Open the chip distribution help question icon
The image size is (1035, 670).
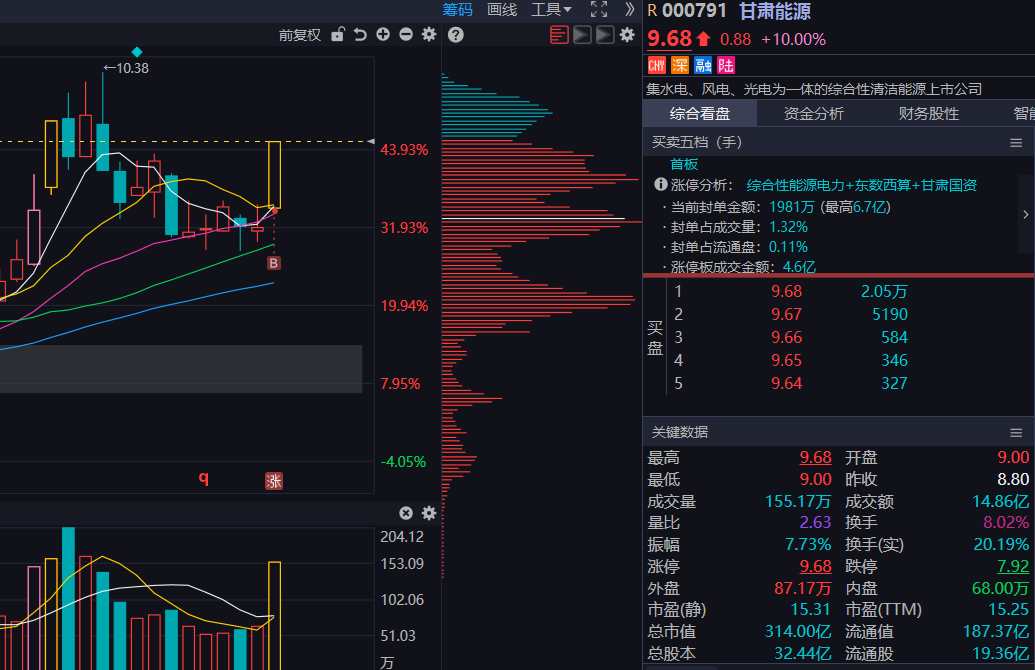[x=455, y=35]
